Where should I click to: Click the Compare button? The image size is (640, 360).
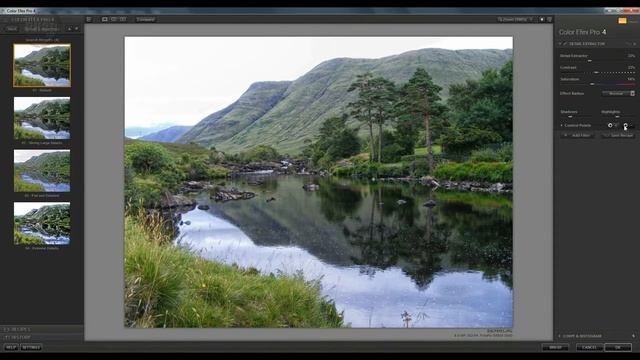pyautogui.click(x=146, y=19)
